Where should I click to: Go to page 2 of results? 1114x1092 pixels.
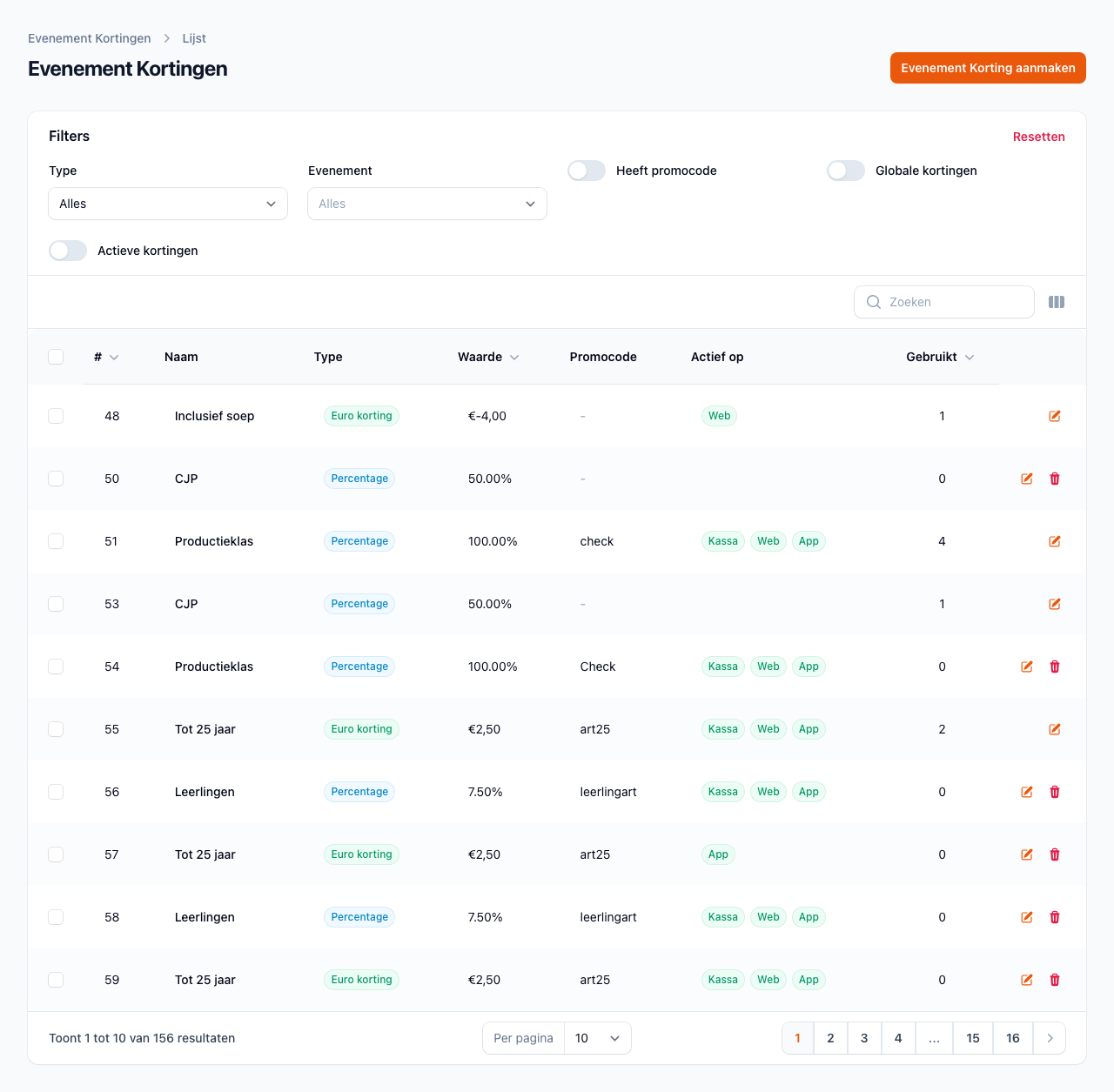pos(830,1038)
